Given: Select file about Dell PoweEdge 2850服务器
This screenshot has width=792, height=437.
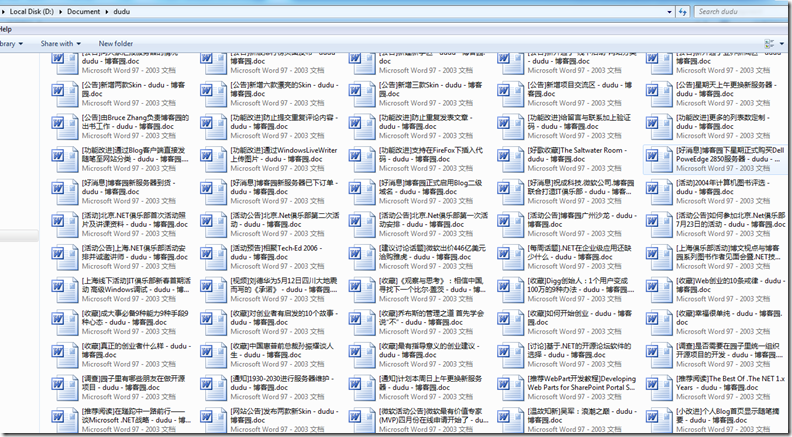Looking at the screenshot, I should pyautogui.click(x=731, y=155).
